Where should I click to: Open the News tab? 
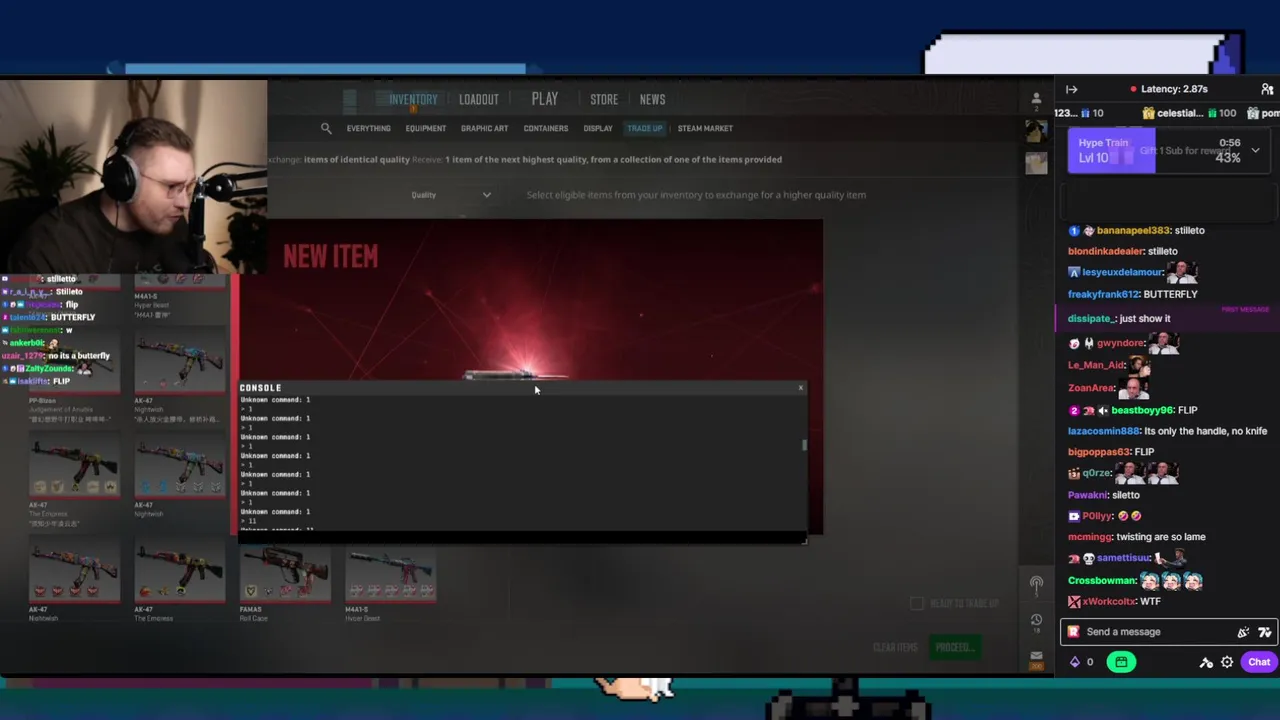pos(652,99)
